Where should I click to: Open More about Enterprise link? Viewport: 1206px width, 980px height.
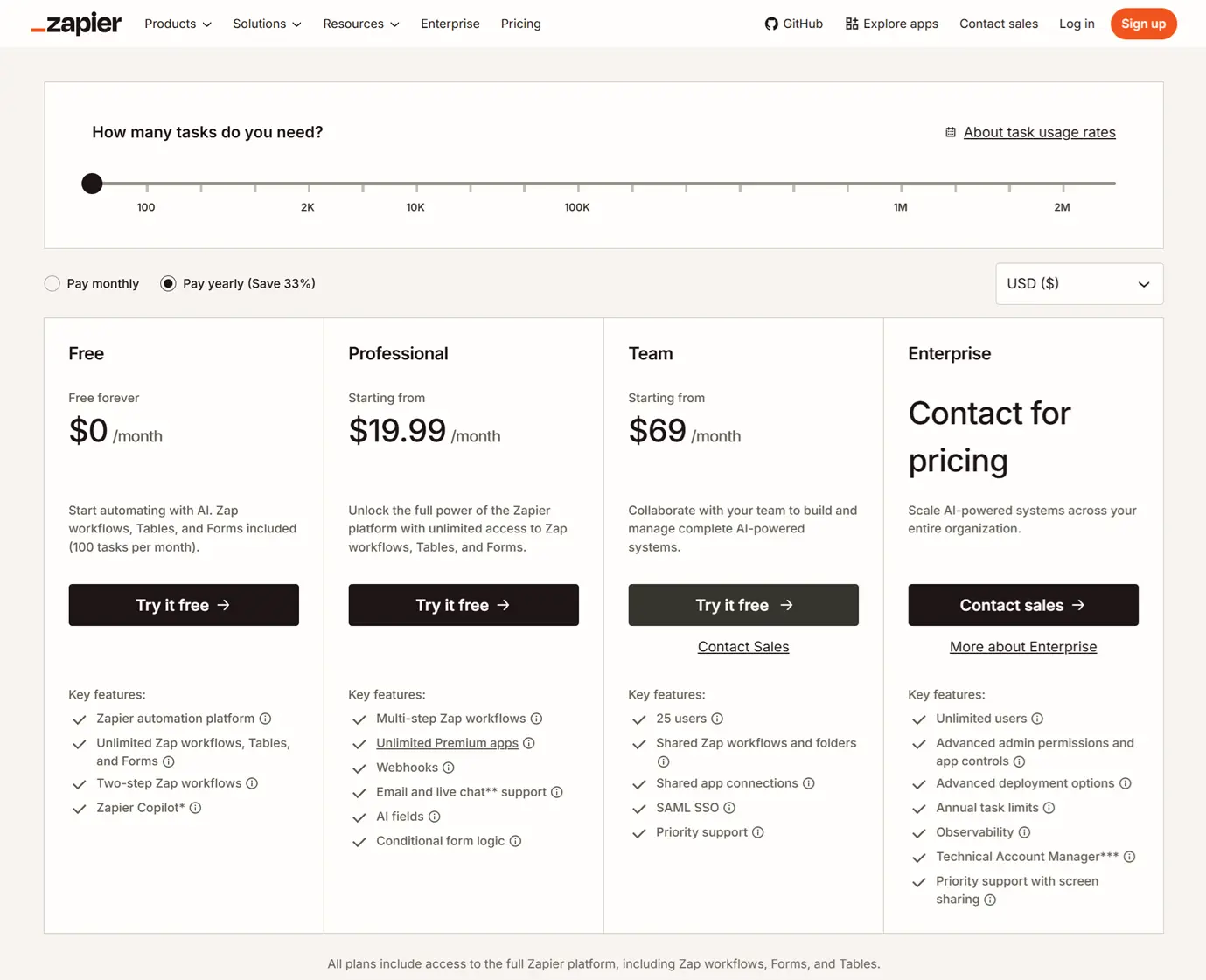(1023, 647)
